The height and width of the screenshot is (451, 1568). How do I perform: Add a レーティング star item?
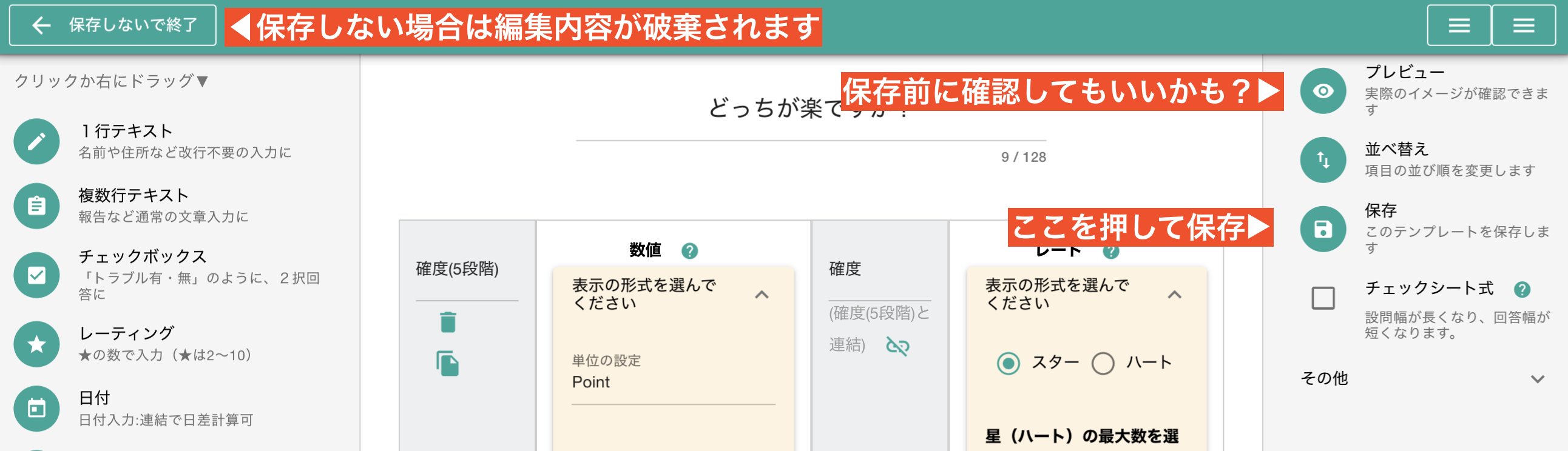click(36, 344)
